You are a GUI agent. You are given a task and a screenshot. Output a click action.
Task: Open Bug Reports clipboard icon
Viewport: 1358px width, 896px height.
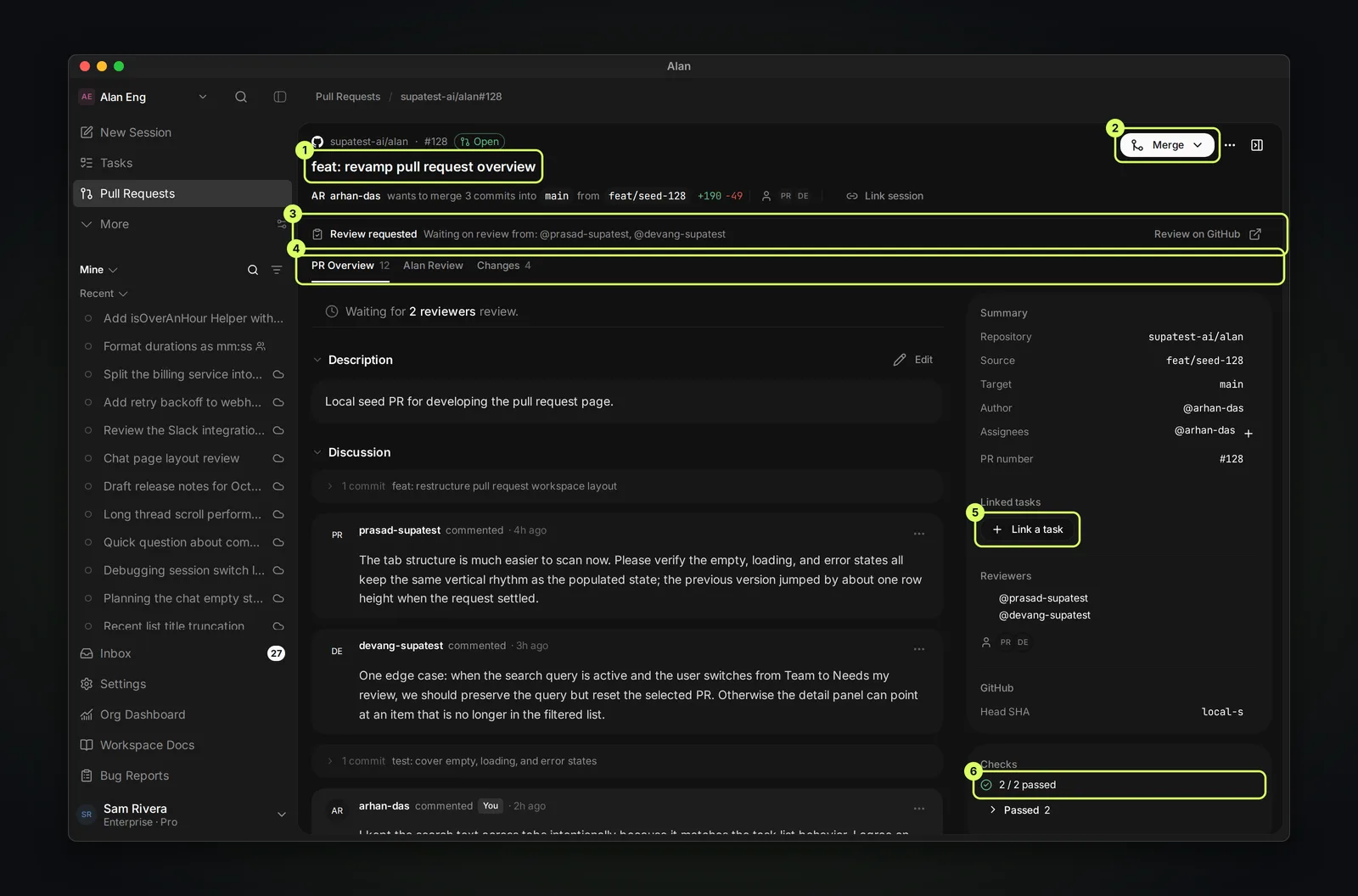tap(87, 776)
